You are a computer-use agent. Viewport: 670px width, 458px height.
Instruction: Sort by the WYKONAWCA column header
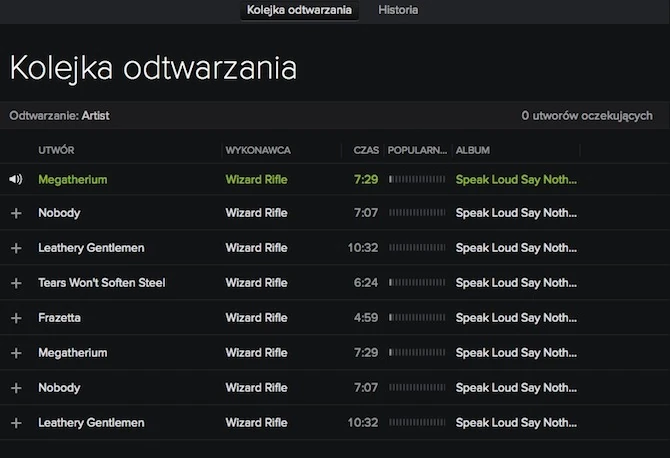[258, 150]
